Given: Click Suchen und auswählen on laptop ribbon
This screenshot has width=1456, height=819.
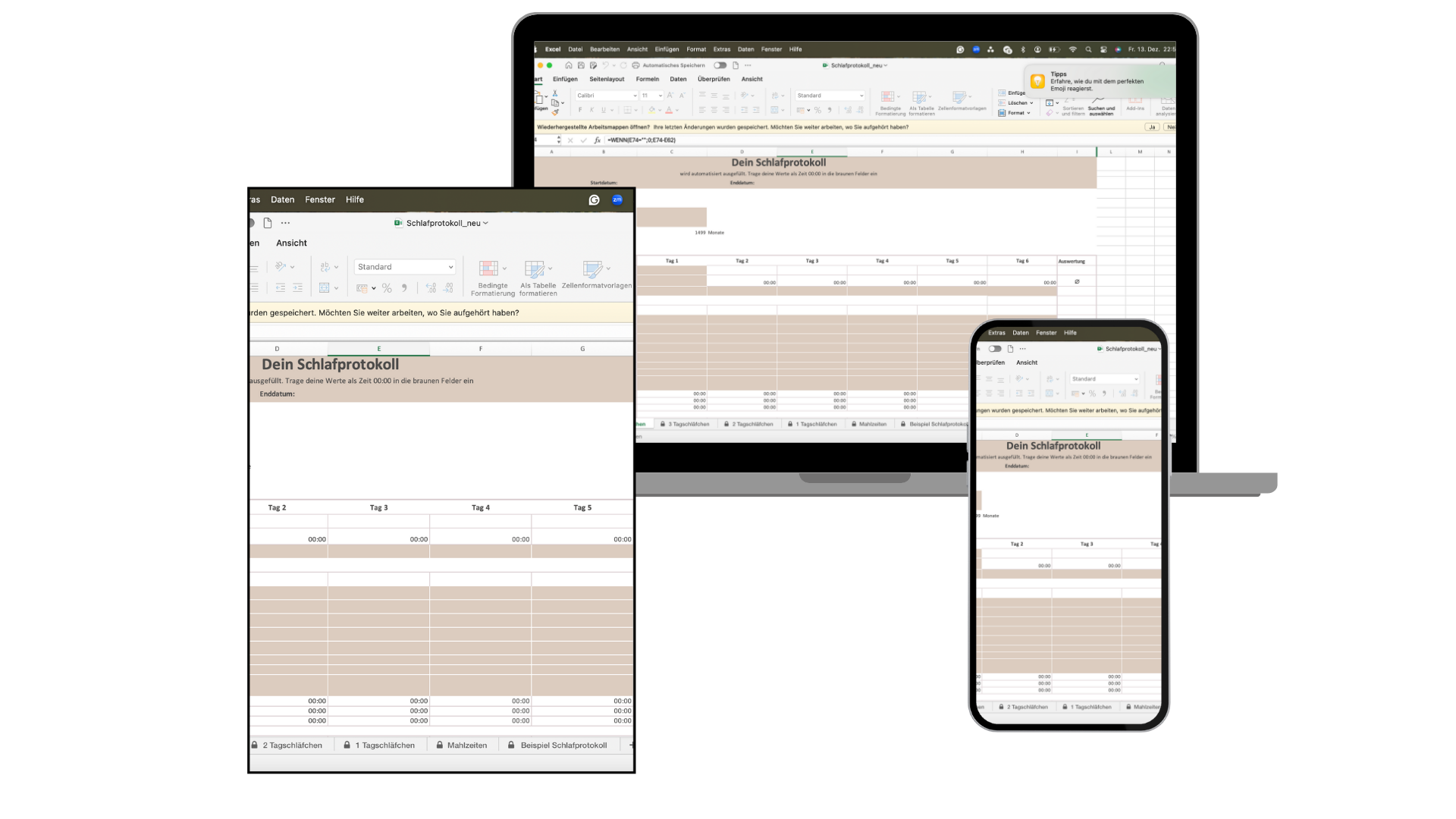Looking at the screenshot, I should point(1101,105).
